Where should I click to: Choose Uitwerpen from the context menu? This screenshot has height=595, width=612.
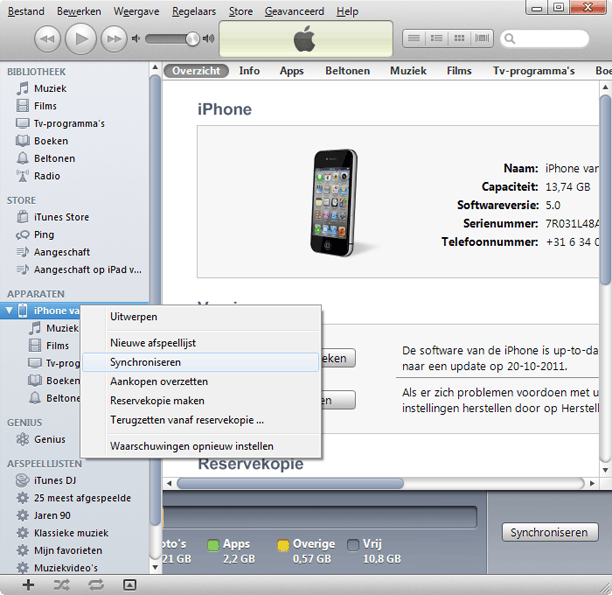click(x=201, y=317)
